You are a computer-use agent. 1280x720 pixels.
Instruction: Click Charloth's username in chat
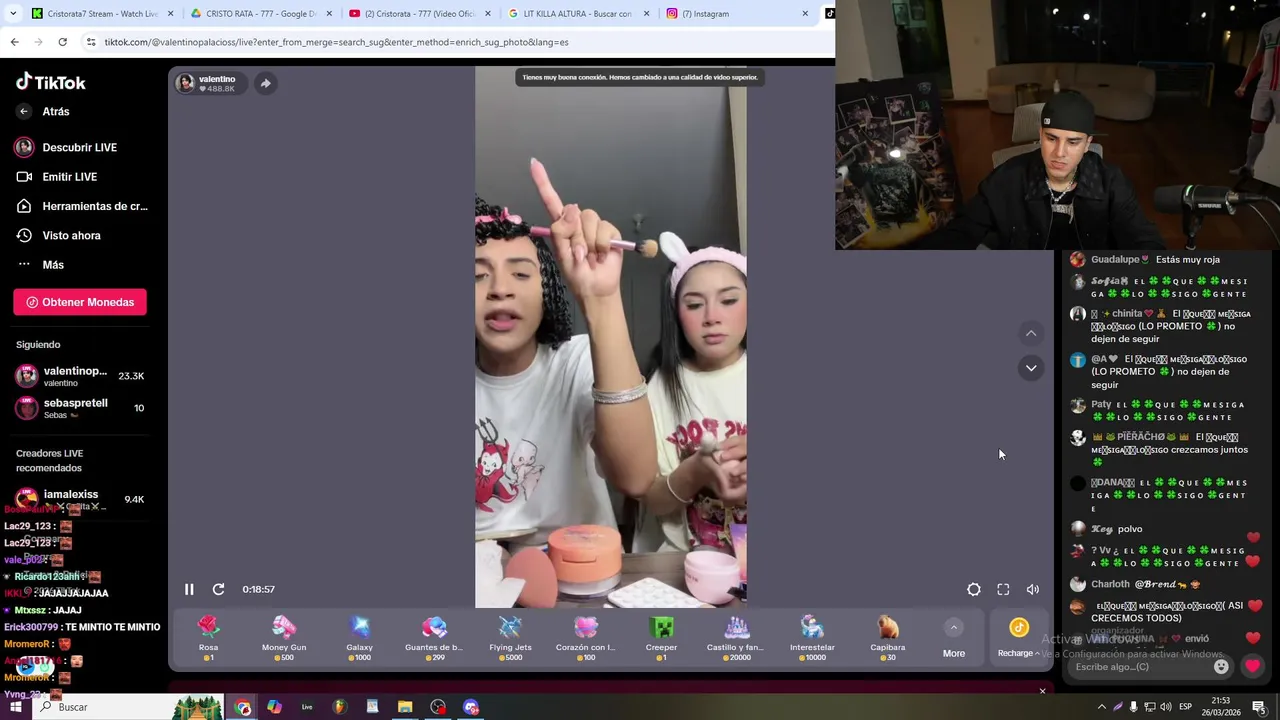coord(1110,584)
